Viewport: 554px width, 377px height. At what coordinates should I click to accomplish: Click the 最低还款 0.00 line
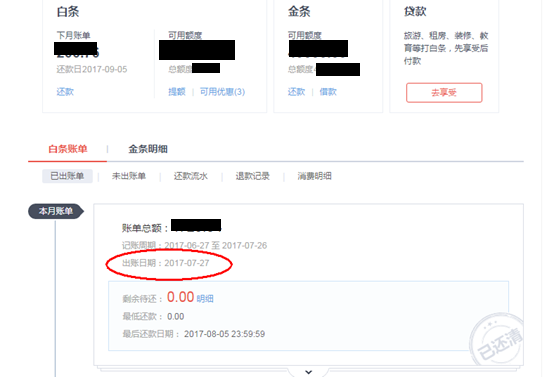153,317
